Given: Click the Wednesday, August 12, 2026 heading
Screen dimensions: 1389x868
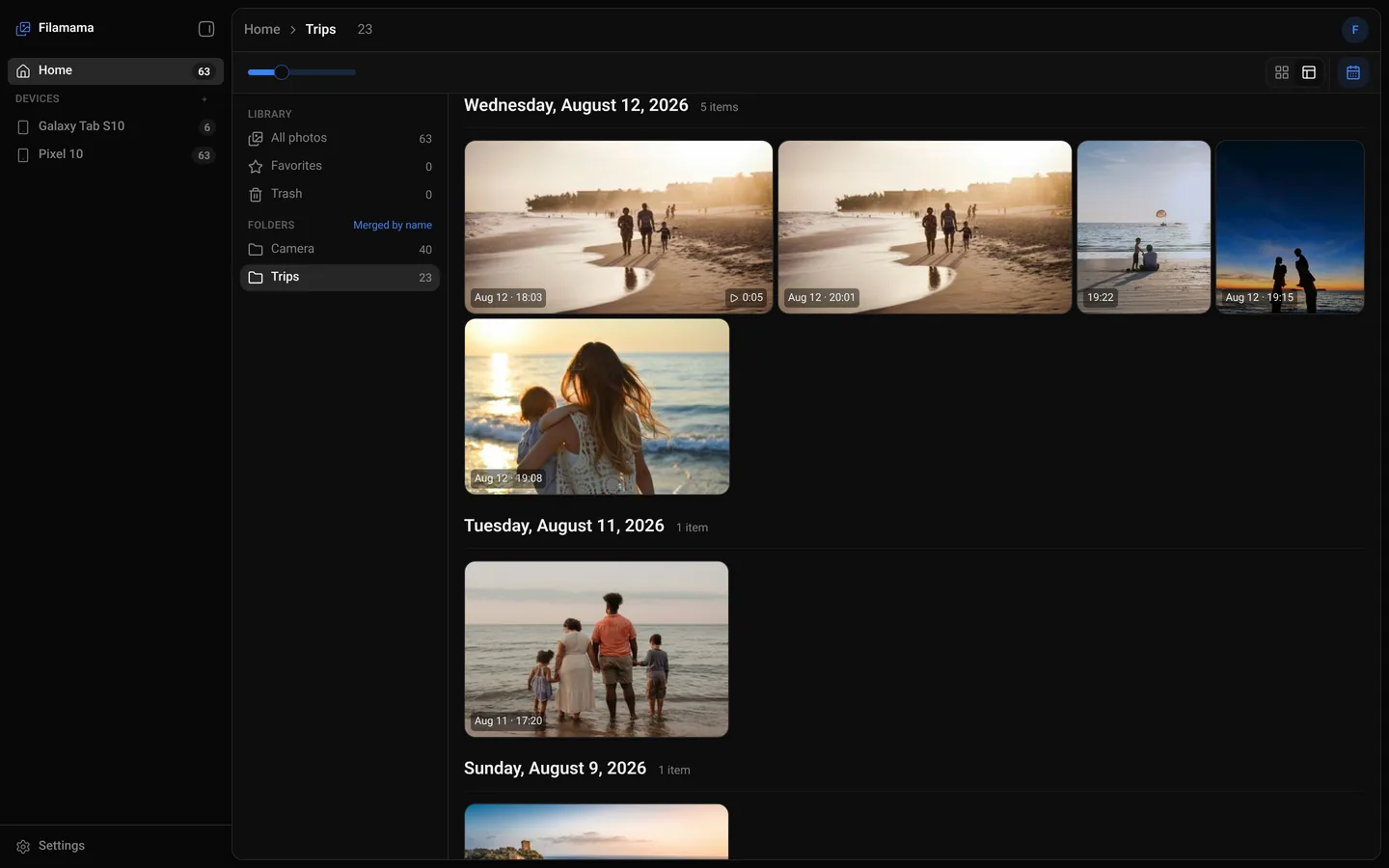Looking at the screenshot, I should point(576,105).
